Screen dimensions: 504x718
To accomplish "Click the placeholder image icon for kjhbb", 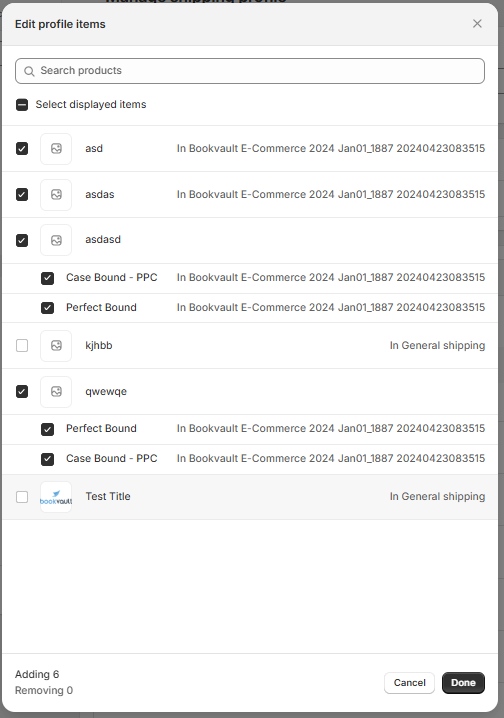I will point(56,346).
